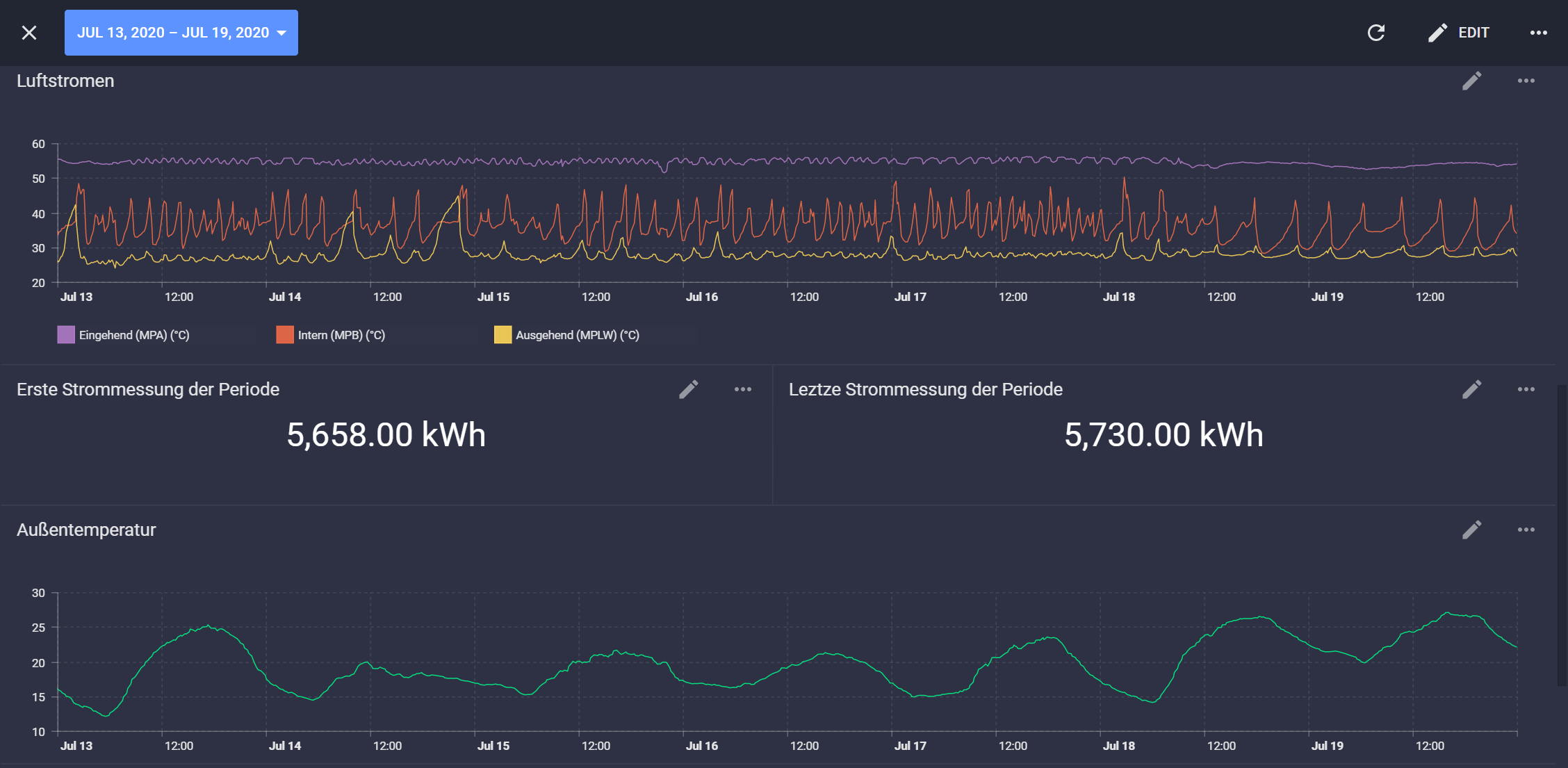Edit the Leztze Strommessung widget via pencil
This screenshot has width=1568, height=768.
pyautogui.click(x=1471, y=389)
